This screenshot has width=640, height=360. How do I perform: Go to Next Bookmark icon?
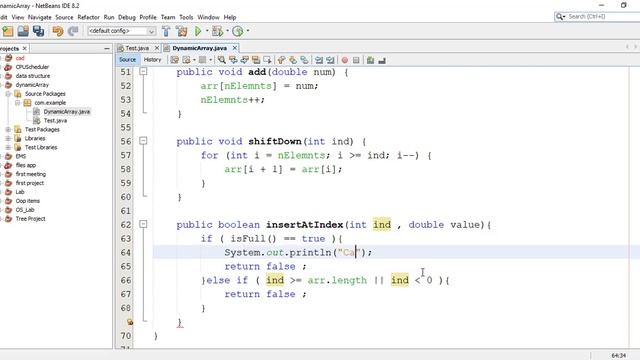tap(293, 60)
